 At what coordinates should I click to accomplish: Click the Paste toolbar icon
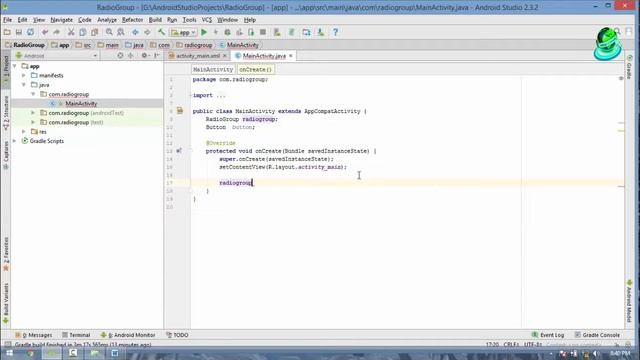[x=95, y=32]
